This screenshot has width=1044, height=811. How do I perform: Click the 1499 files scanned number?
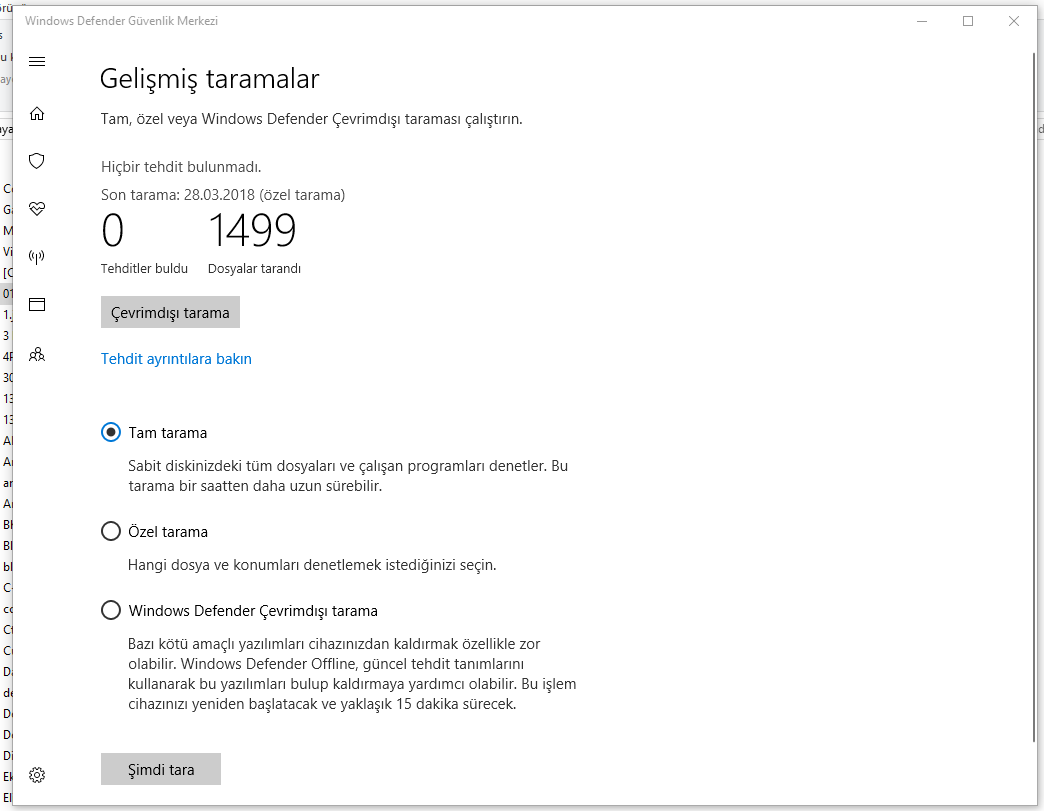(252, 230)
